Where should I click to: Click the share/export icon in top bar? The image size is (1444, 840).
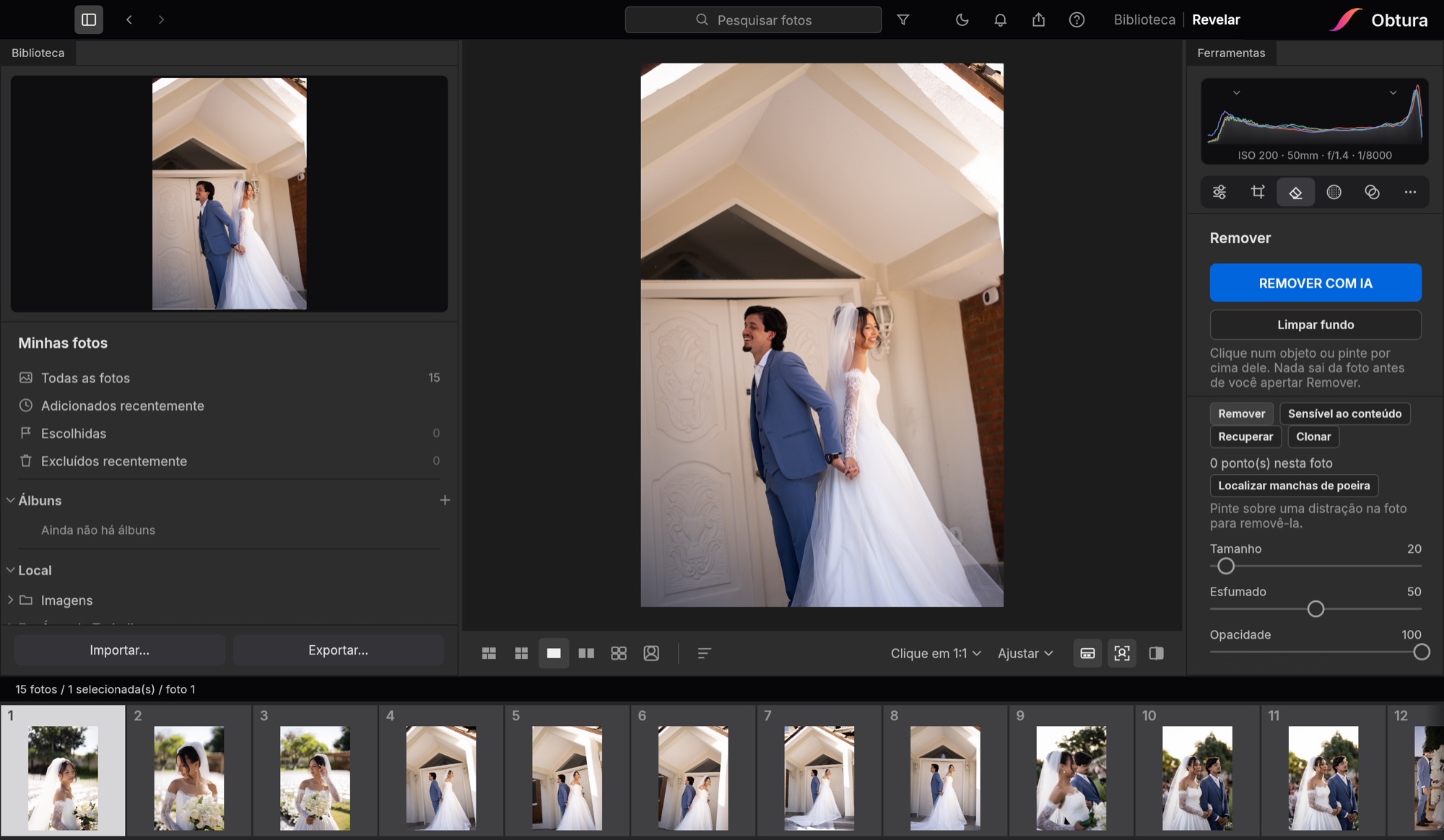click(1038, 19)
